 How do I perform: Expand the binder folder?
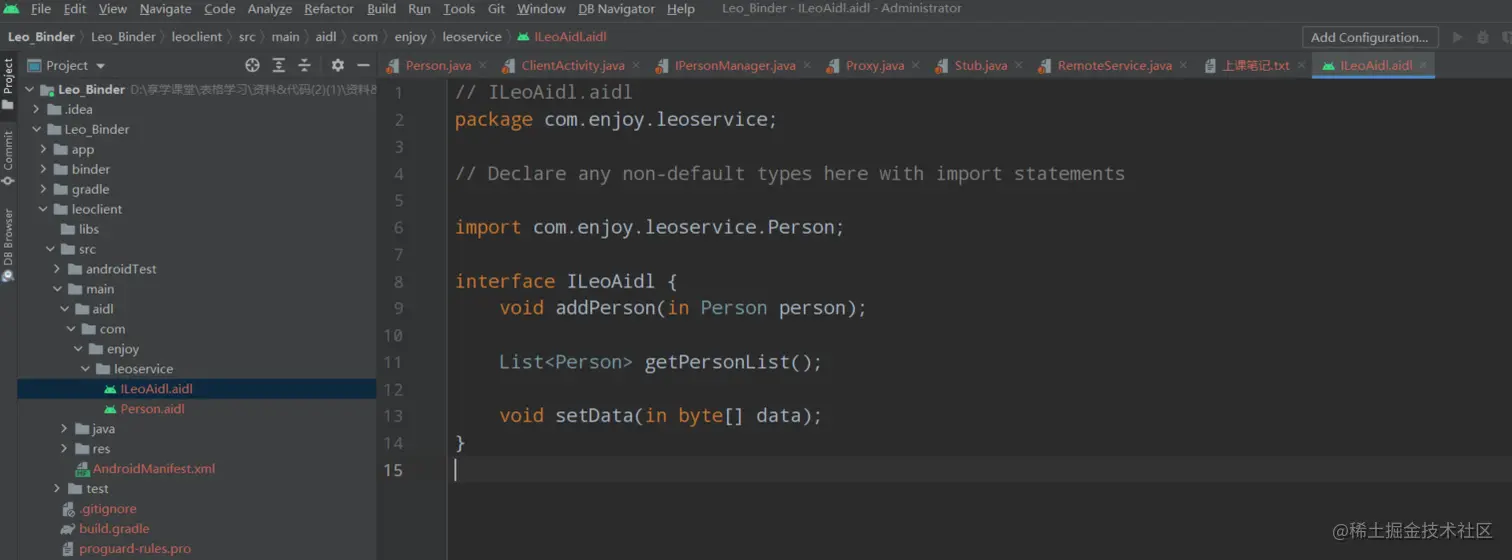[x=44, y=169]
